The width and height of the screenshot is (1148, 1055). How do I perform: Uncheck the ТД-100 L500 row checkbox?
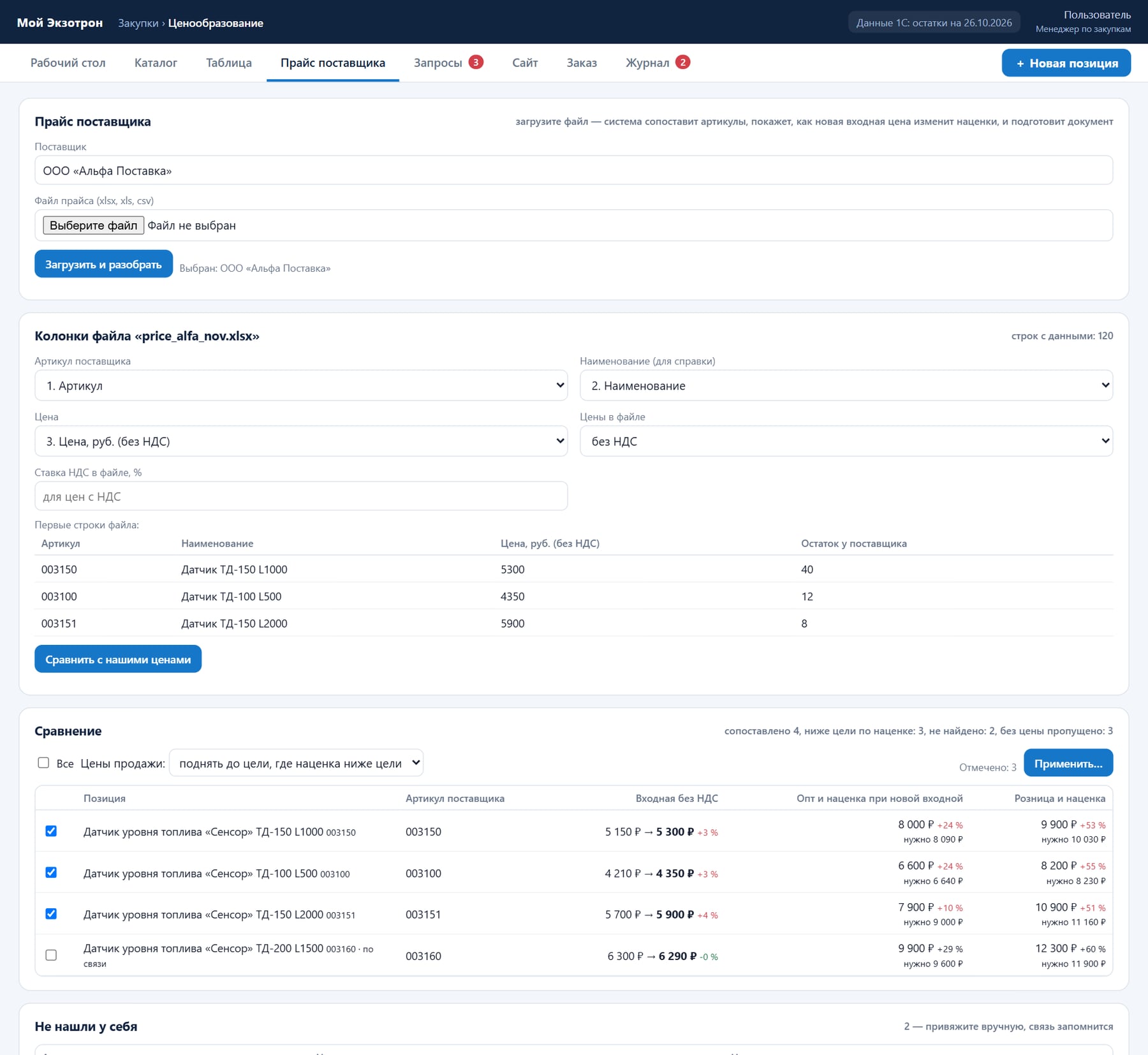click(x=51, y=873)
